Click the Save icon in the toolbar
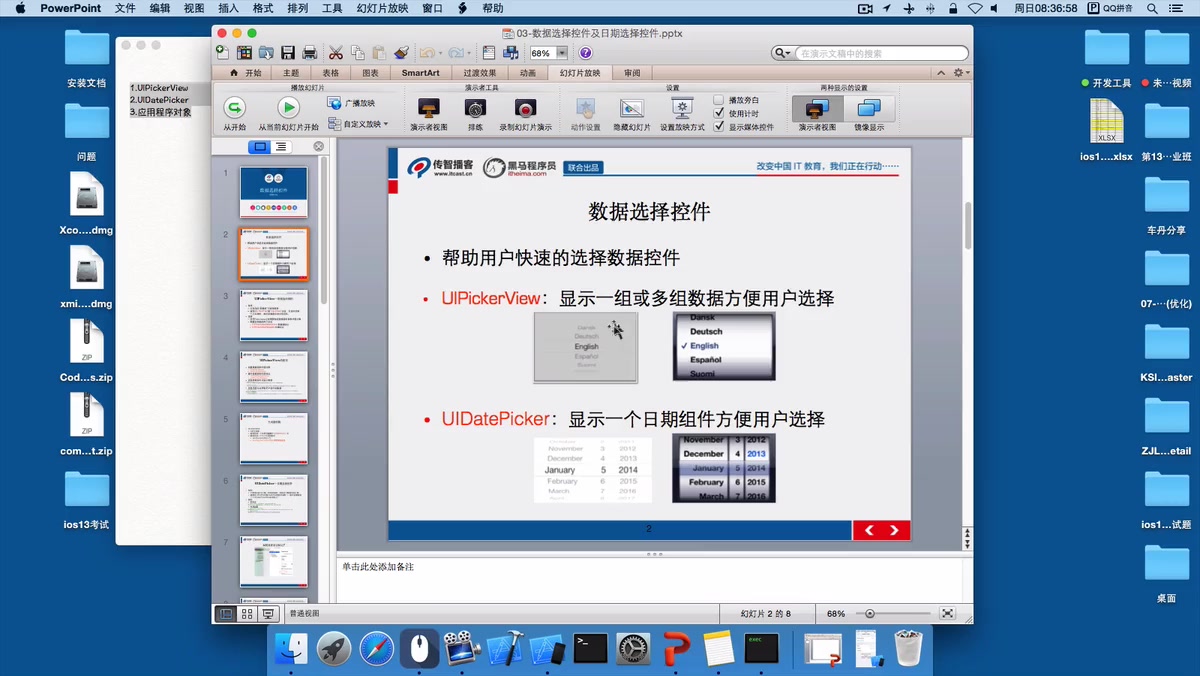 point(288,52)
